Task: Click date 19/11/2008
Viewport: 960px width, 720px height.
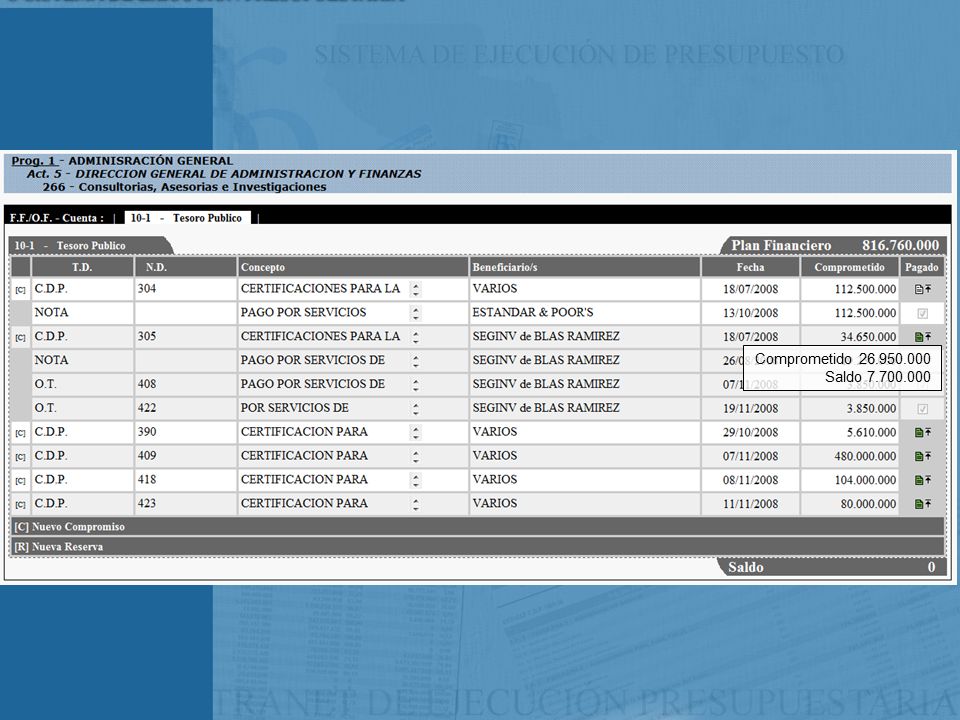Action: pyautogui.click(x=751, y=408)
